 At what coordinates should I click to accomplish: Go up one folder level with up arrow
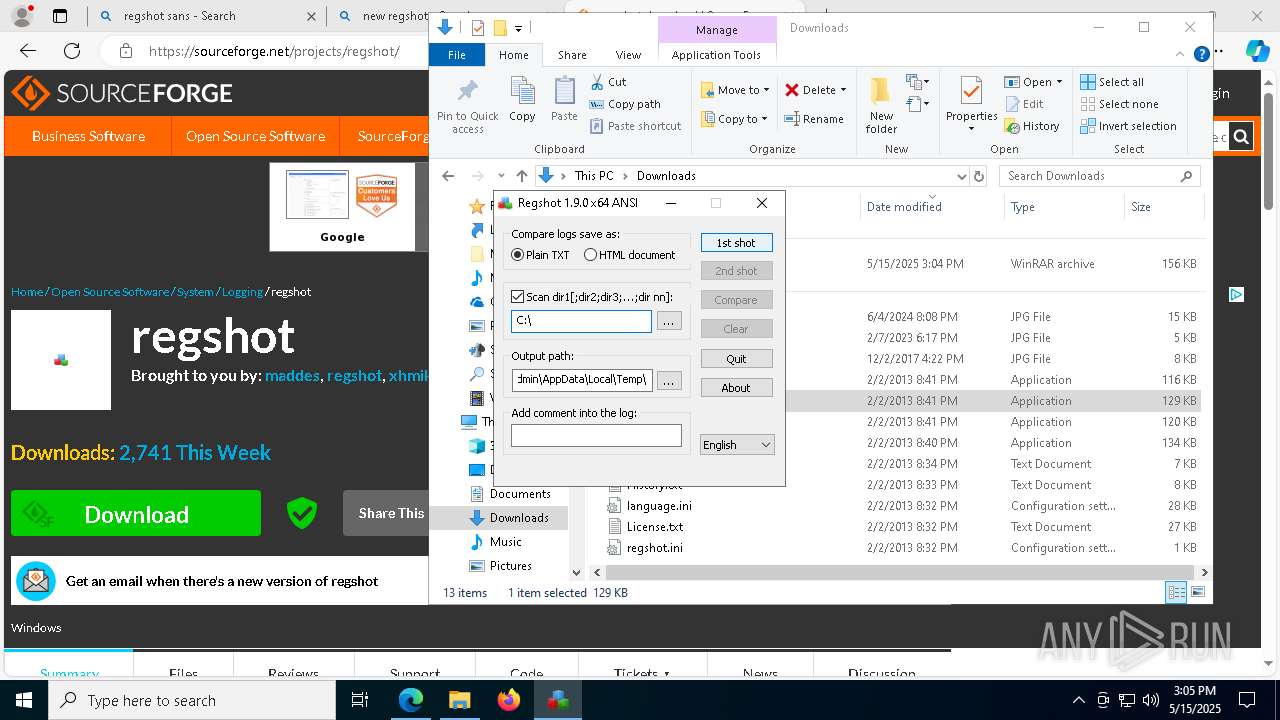(x=521, y=176)
